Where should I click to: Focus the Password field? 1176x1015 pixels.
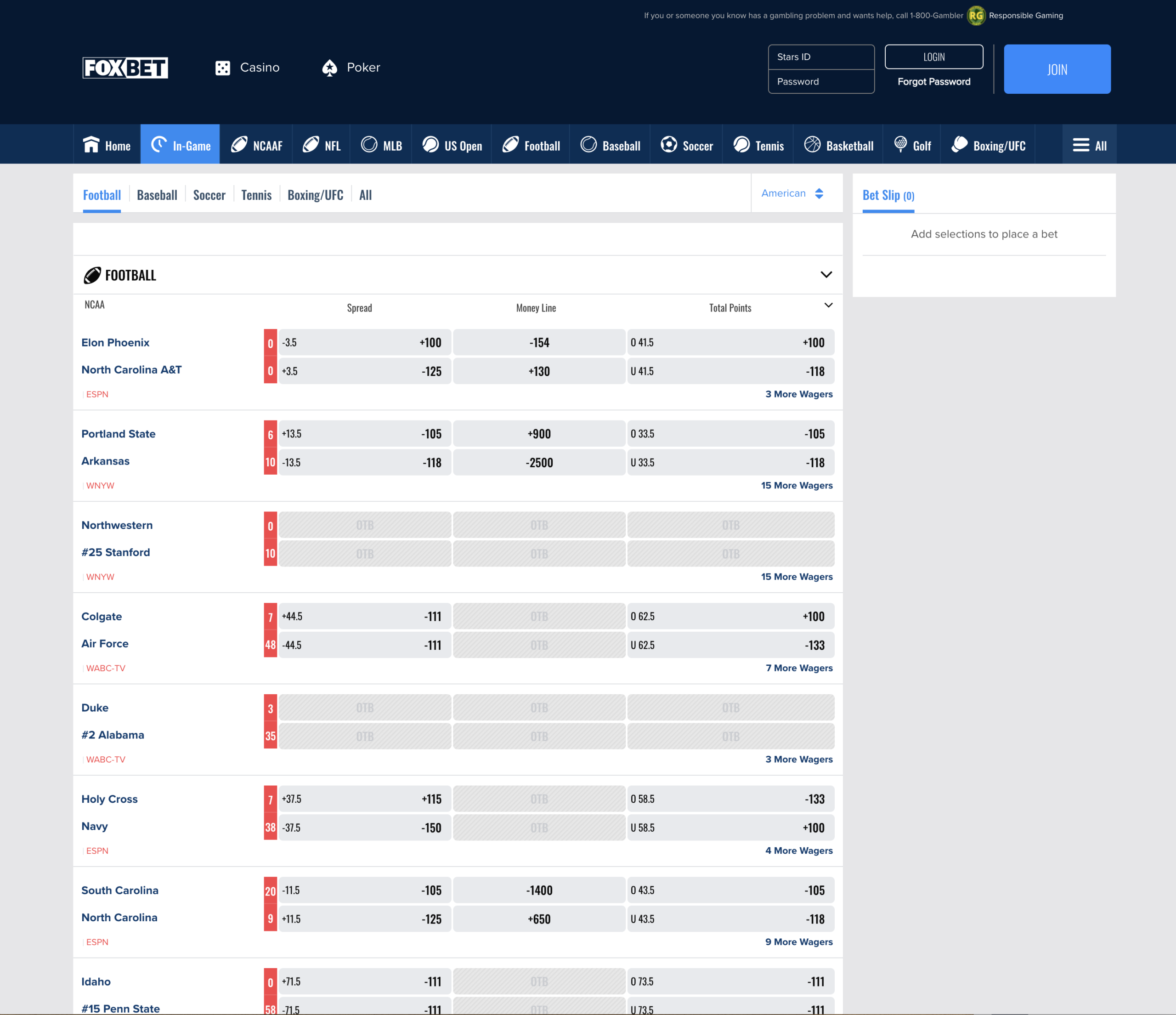821,82
